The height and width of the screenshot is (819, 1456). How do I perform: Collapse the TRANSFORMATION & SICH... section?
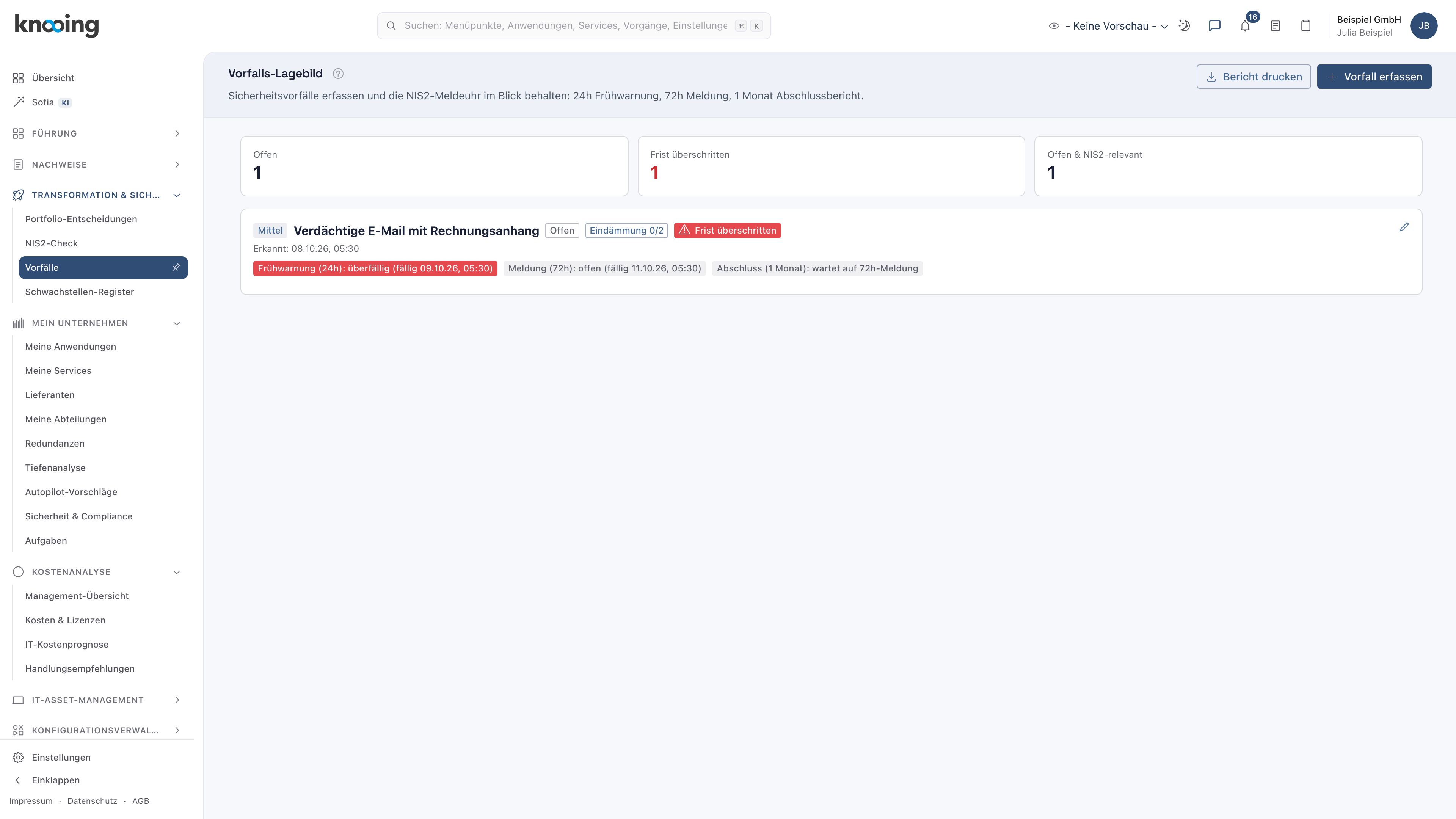[x=97, y=195]
